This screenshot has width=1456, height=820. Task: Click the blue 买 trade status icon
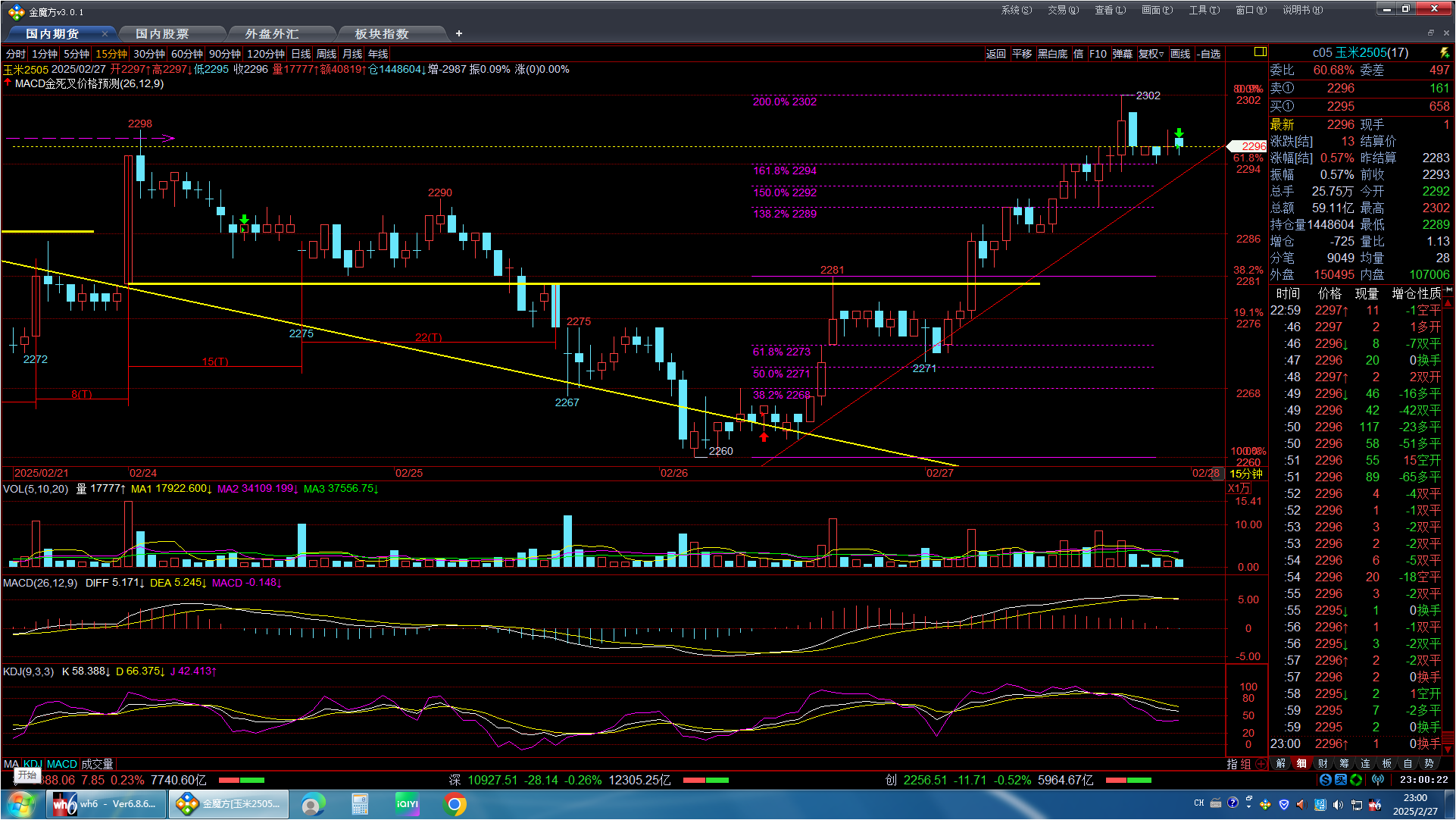pos(1340,780)
